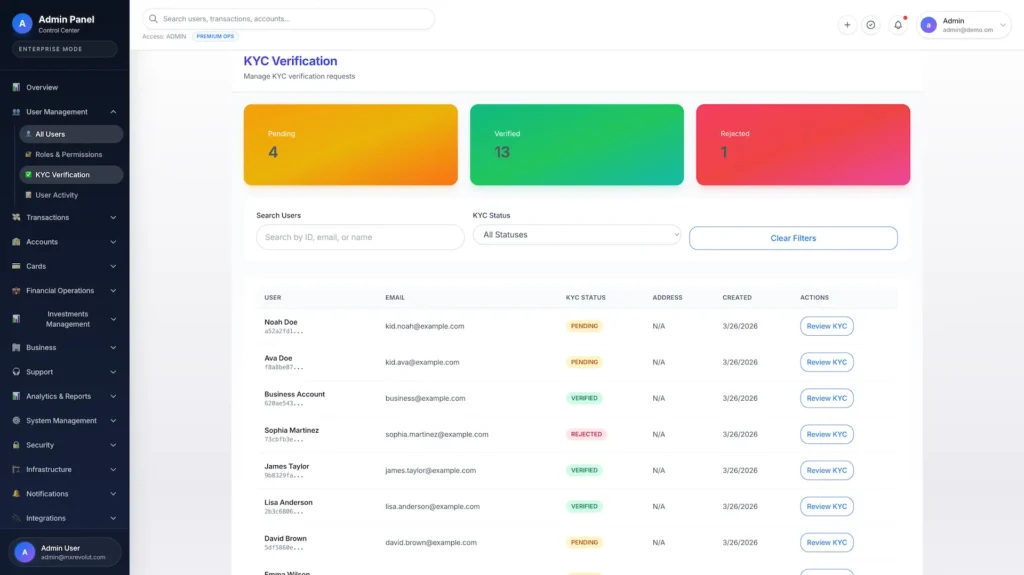Go to Overview in the sidebar

pos(64,87)
